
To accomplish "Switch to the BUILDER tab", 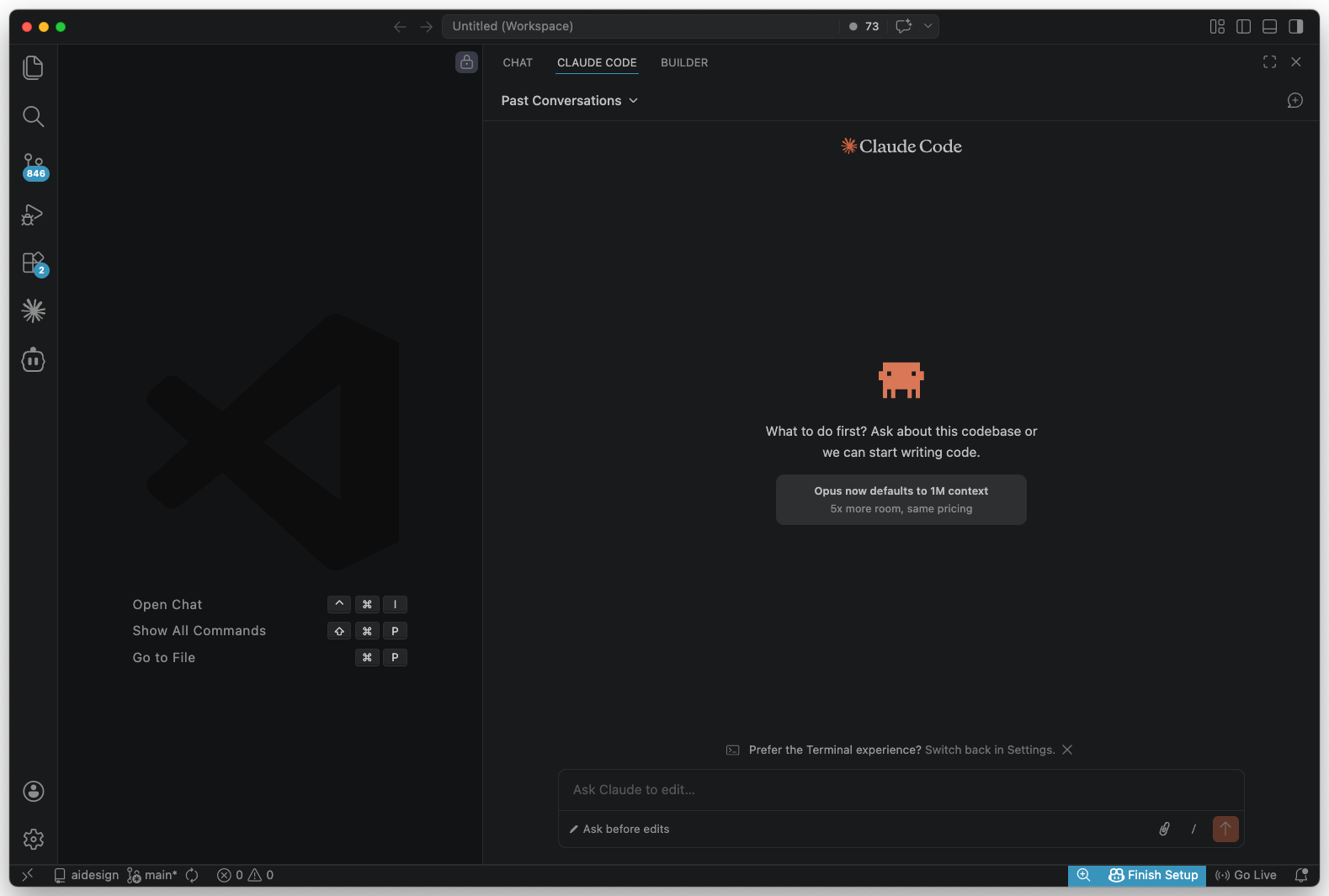I will [x=684, y=62].
